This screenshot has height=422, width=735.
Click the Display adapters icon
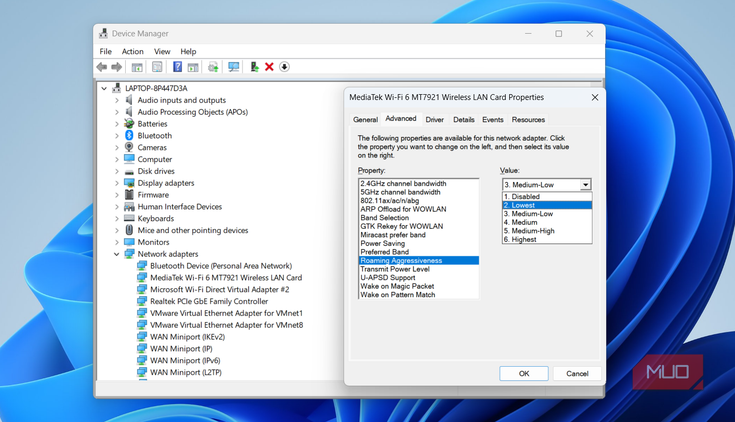[129, 183]
